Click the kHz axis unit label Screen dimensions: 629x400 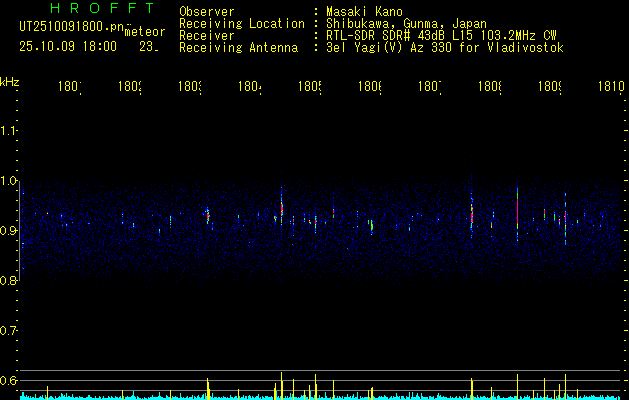pyautogui.click(x=10, y=81)
